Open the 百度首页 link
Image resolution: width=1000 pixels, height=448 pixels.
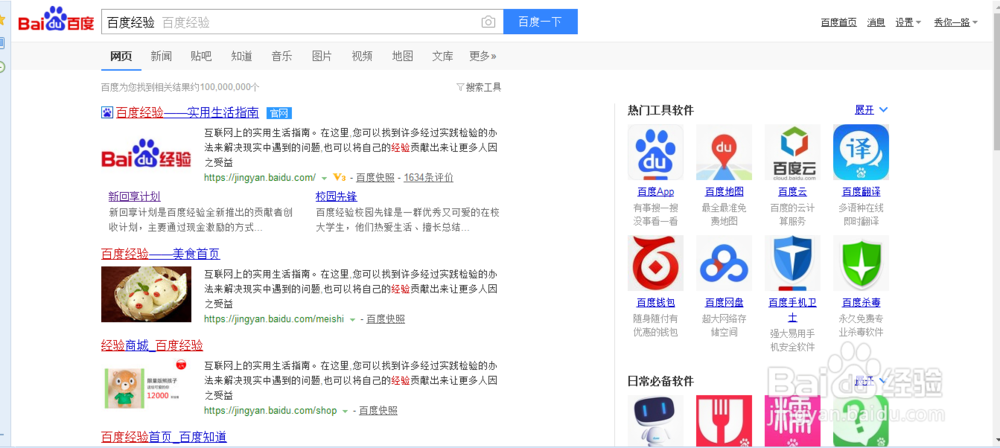tap(839, 22)
